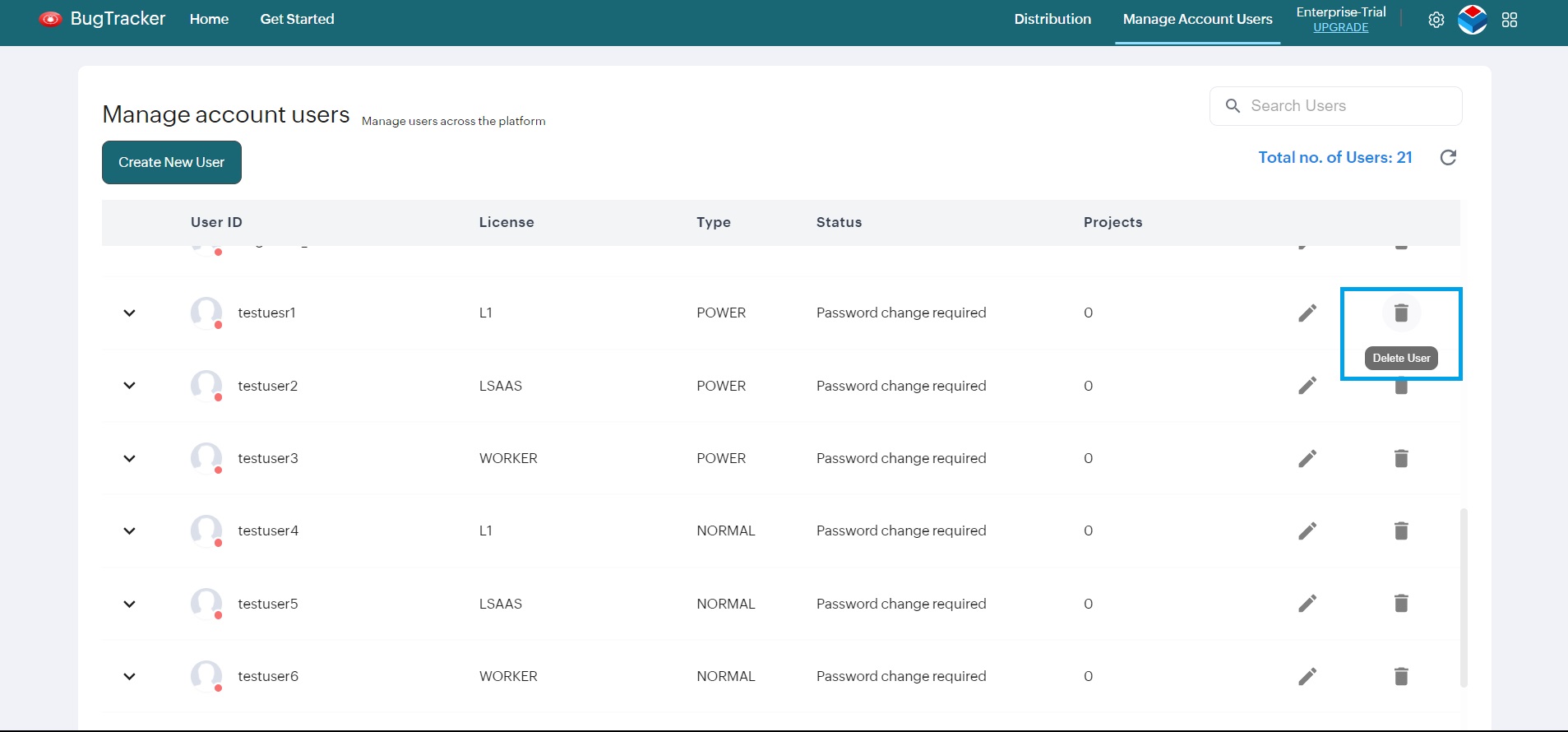Click testuser2 avatar icon
1568x732 pixels.
(206, 385)
